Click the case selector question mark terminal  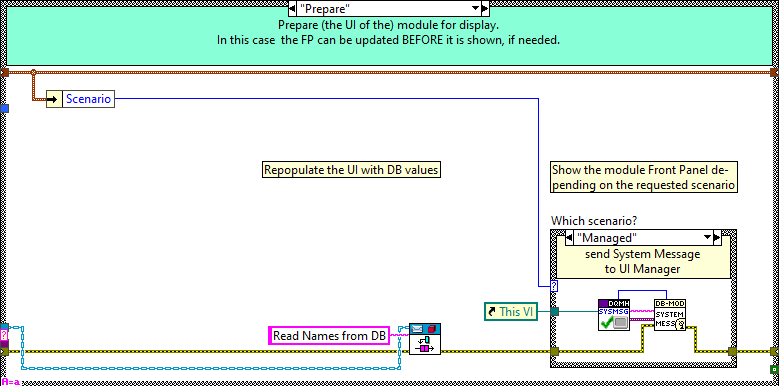tap(554, 286)
